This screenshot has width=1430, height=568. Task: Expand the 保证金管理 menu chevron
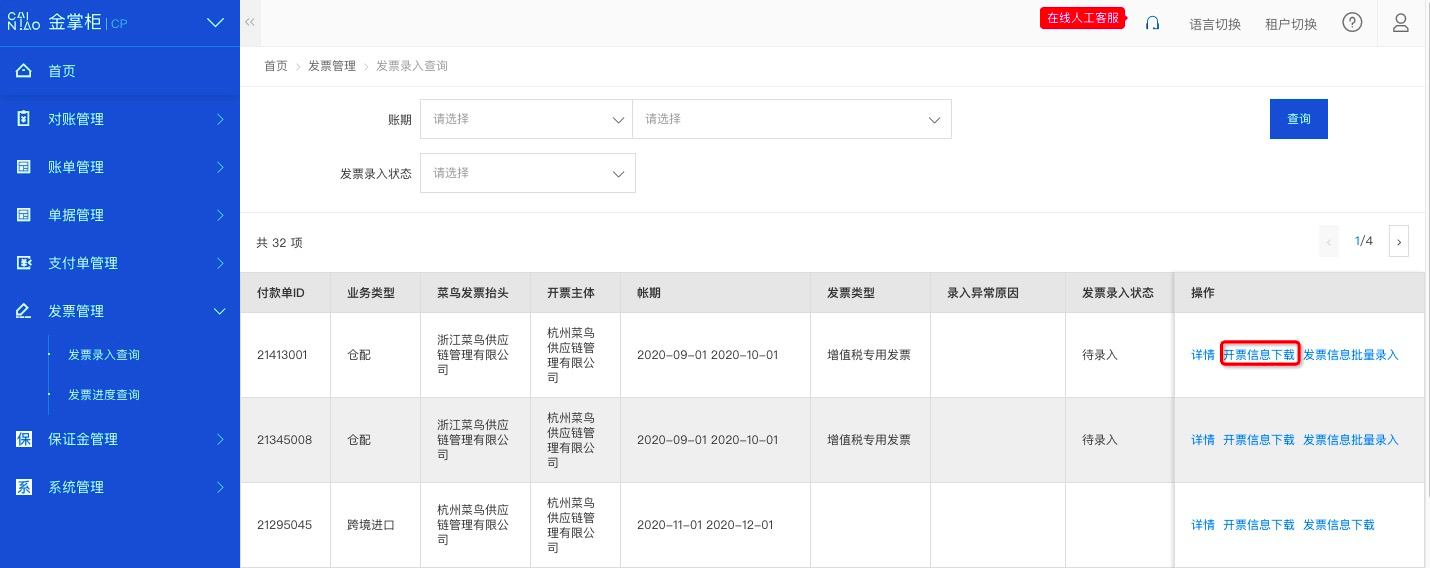click(x=220, y=439)
